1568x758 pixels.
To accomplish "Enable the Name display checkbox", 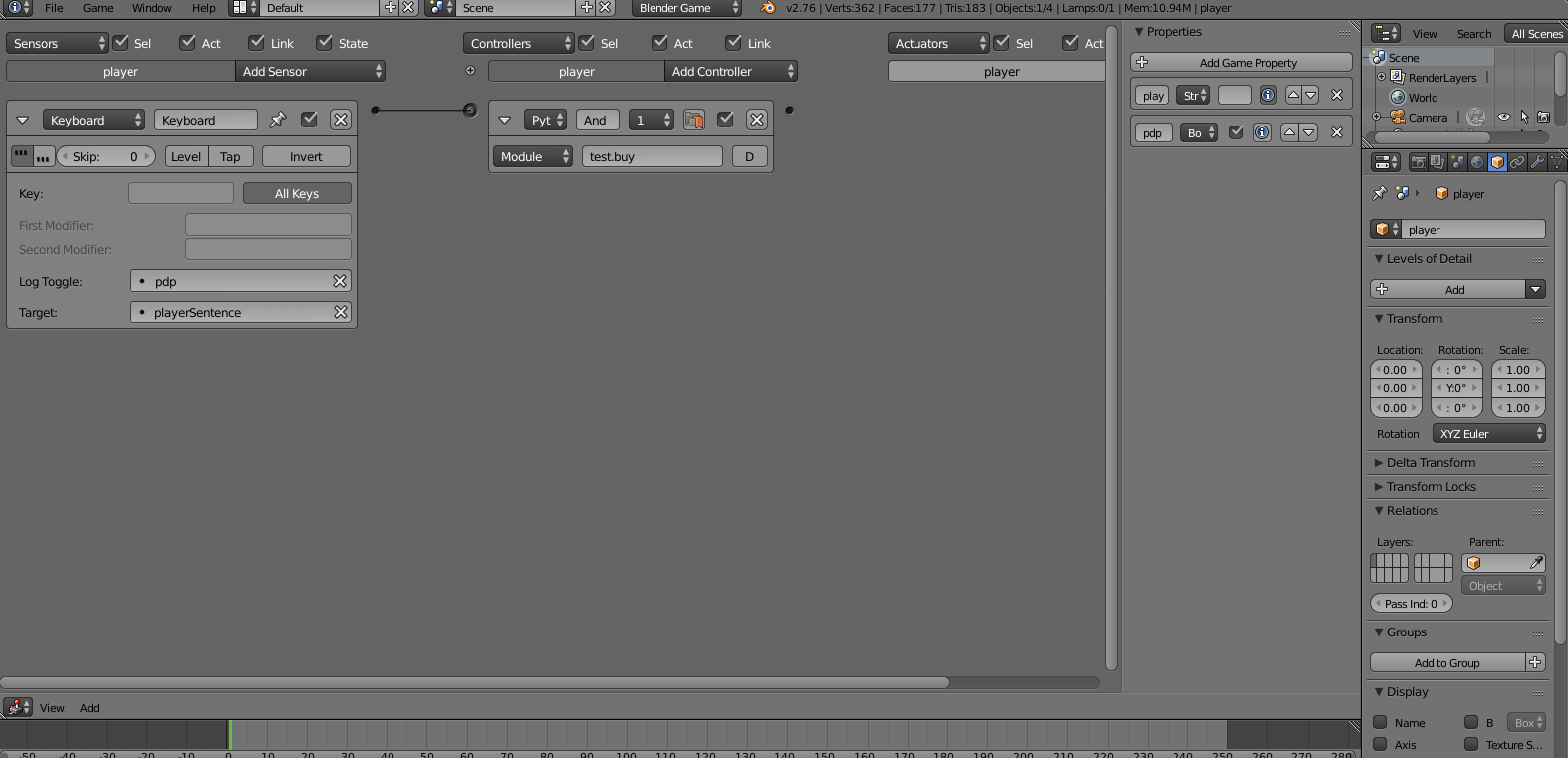I will click(1380, 722).
